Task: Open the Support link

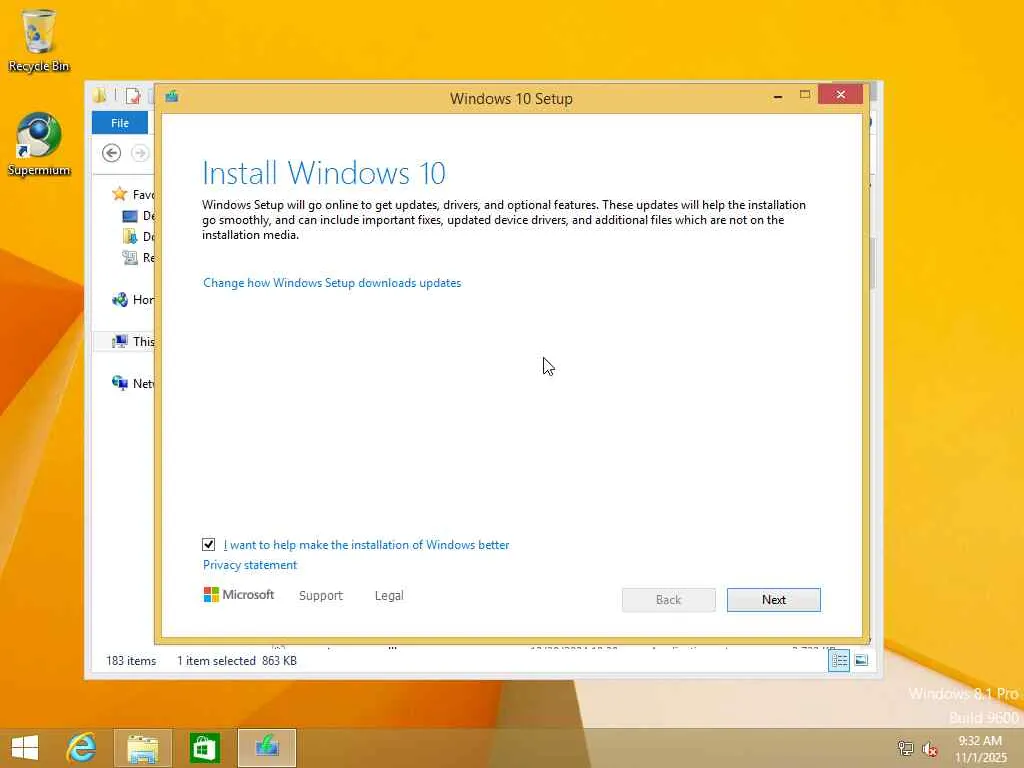Action: (x=321, y=596)
